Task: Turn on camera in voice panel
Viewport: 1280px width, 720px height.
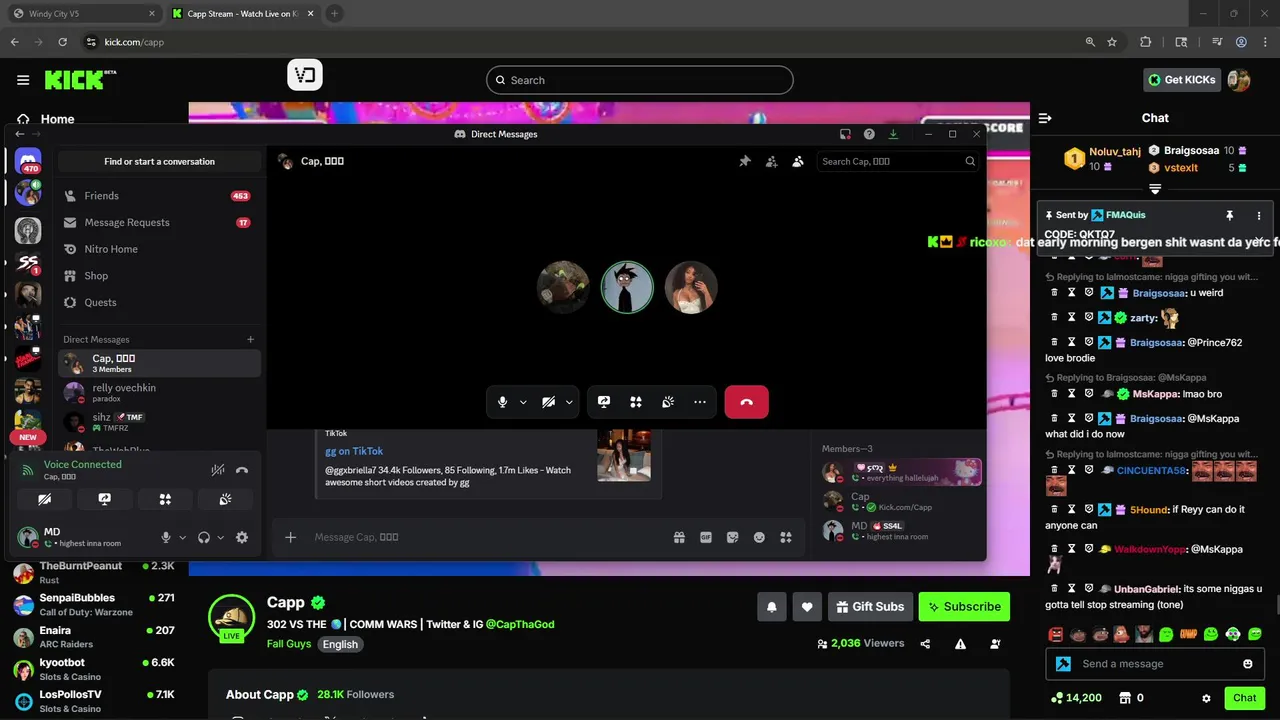Action: (44, 499)
